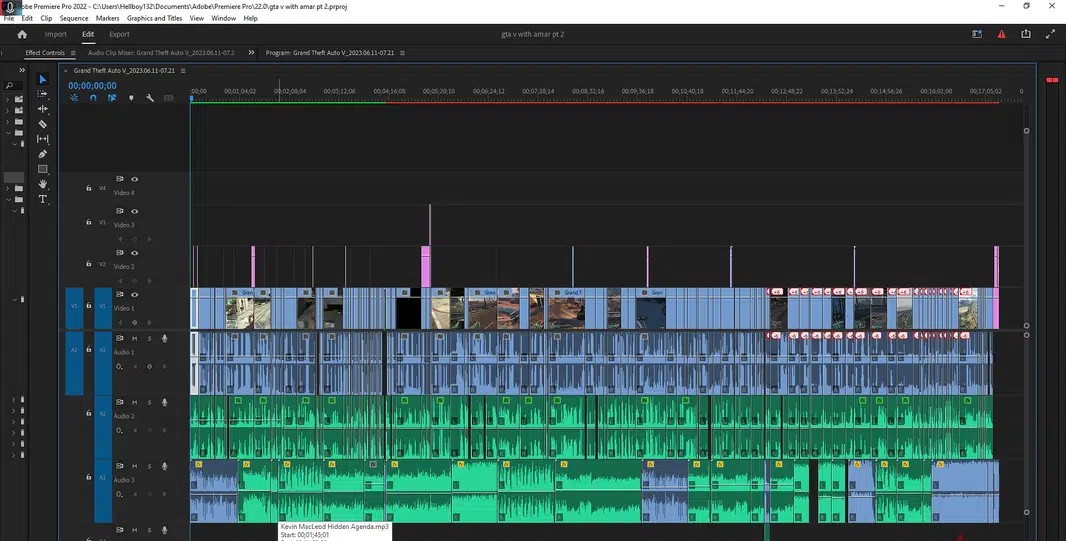
Task: Add a marker with the marker icon
Action: 131,98
